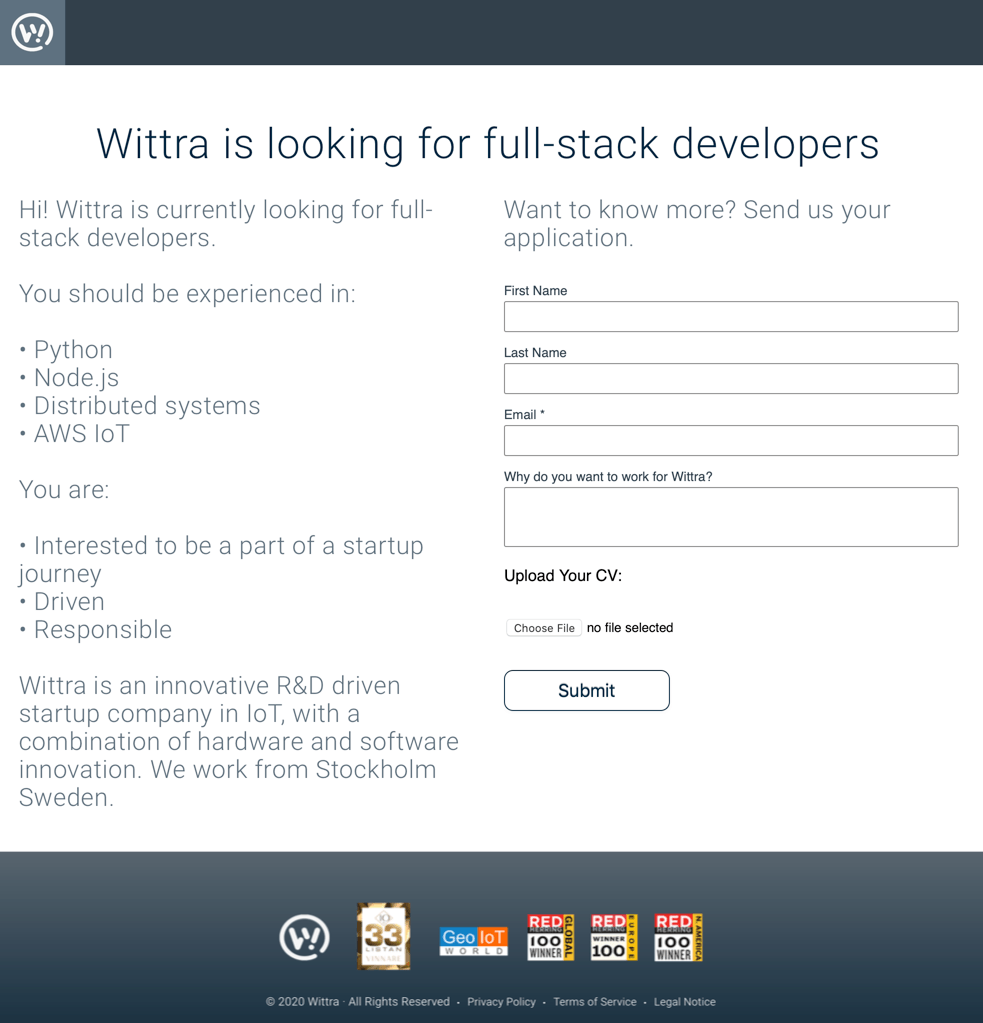Click the 'You should be experienced in:' text

(187, 294)
